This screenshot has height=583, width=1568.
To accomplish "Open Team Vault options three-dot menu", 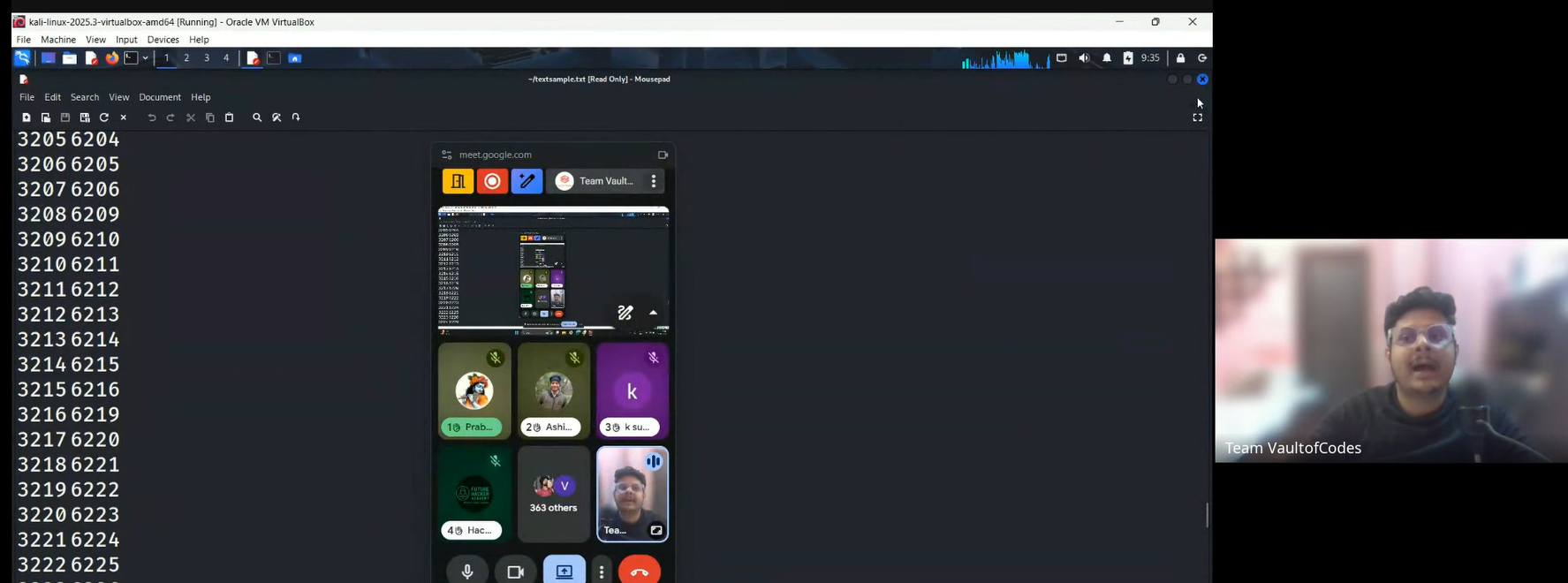I will 654,181.
